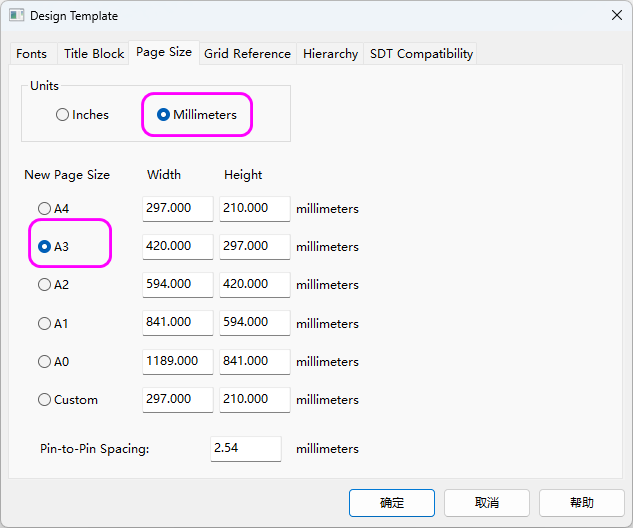This screenshot has width=633, height=528.
Task: Click Pin-to-Pin Spacing field 2.54
Action: (x=246, y=448)
